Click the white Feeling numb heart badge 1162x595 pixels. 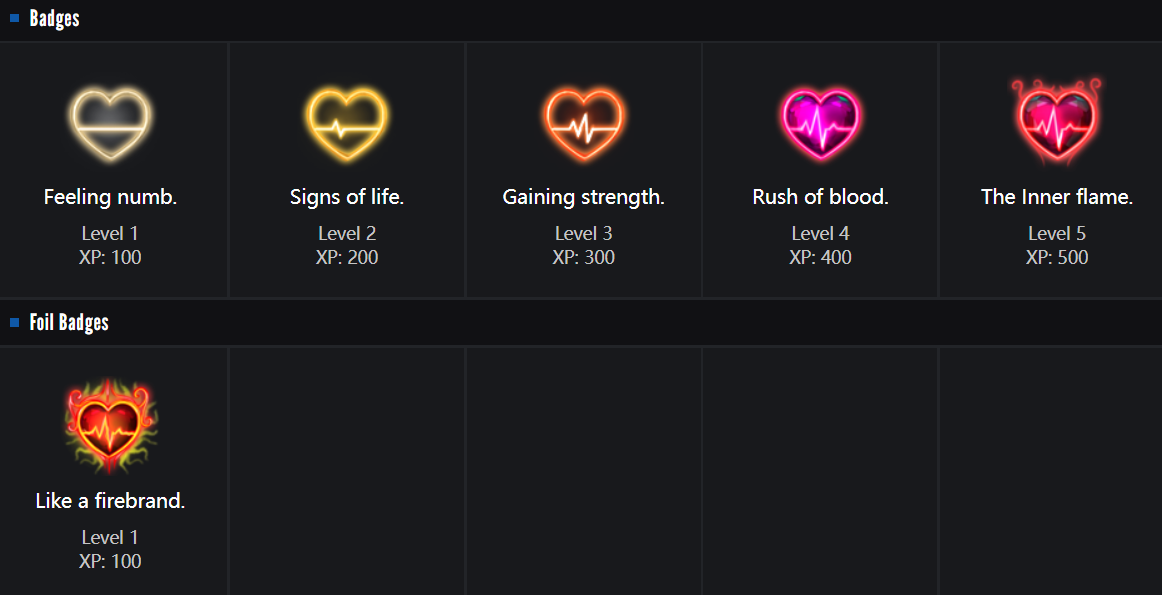click(110, 124)
